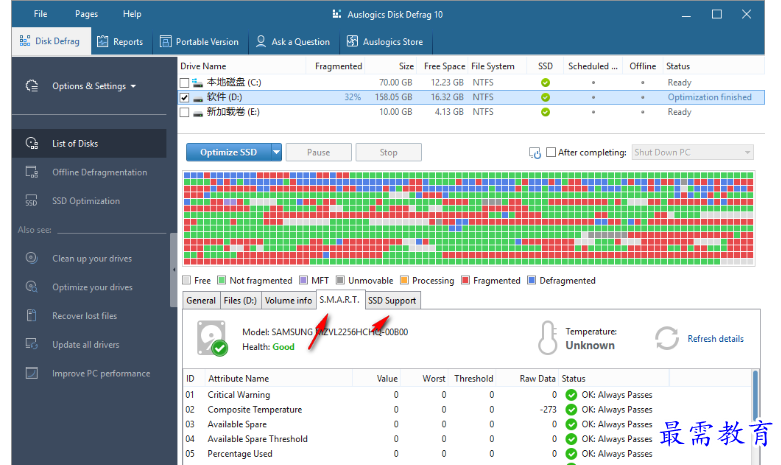The image size is (781, 465).
Task: Expand the Optimize SSD dropdown arrow
Action: [276, 152]
